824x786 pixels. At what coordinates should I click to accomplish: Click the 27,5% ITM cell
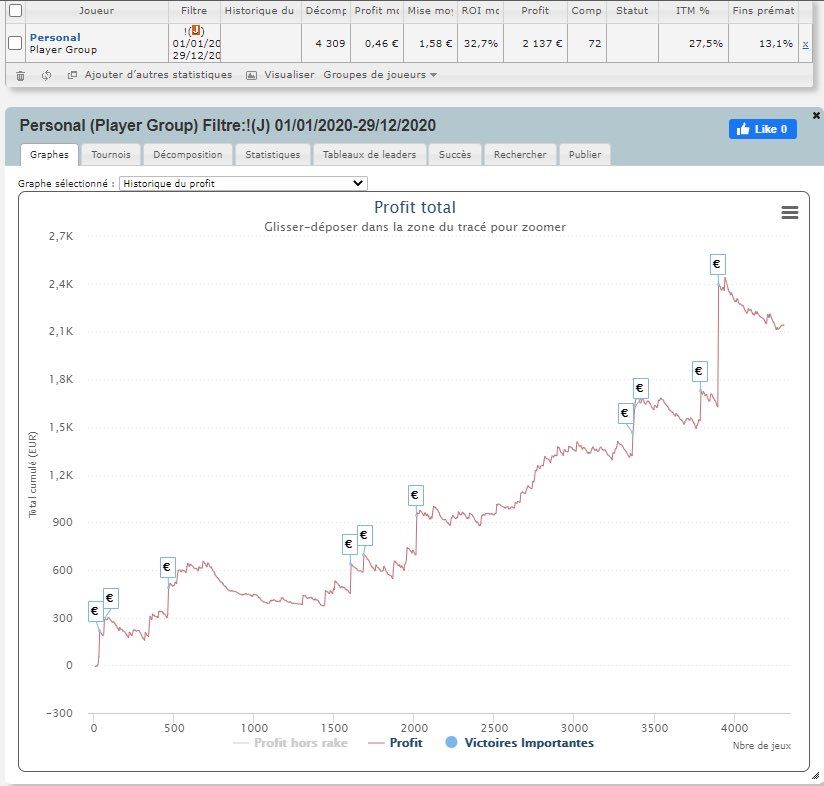coord(693,44)
